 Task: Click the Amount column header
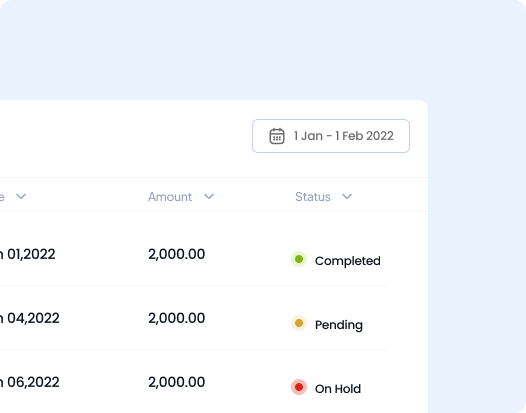(170, 197)
